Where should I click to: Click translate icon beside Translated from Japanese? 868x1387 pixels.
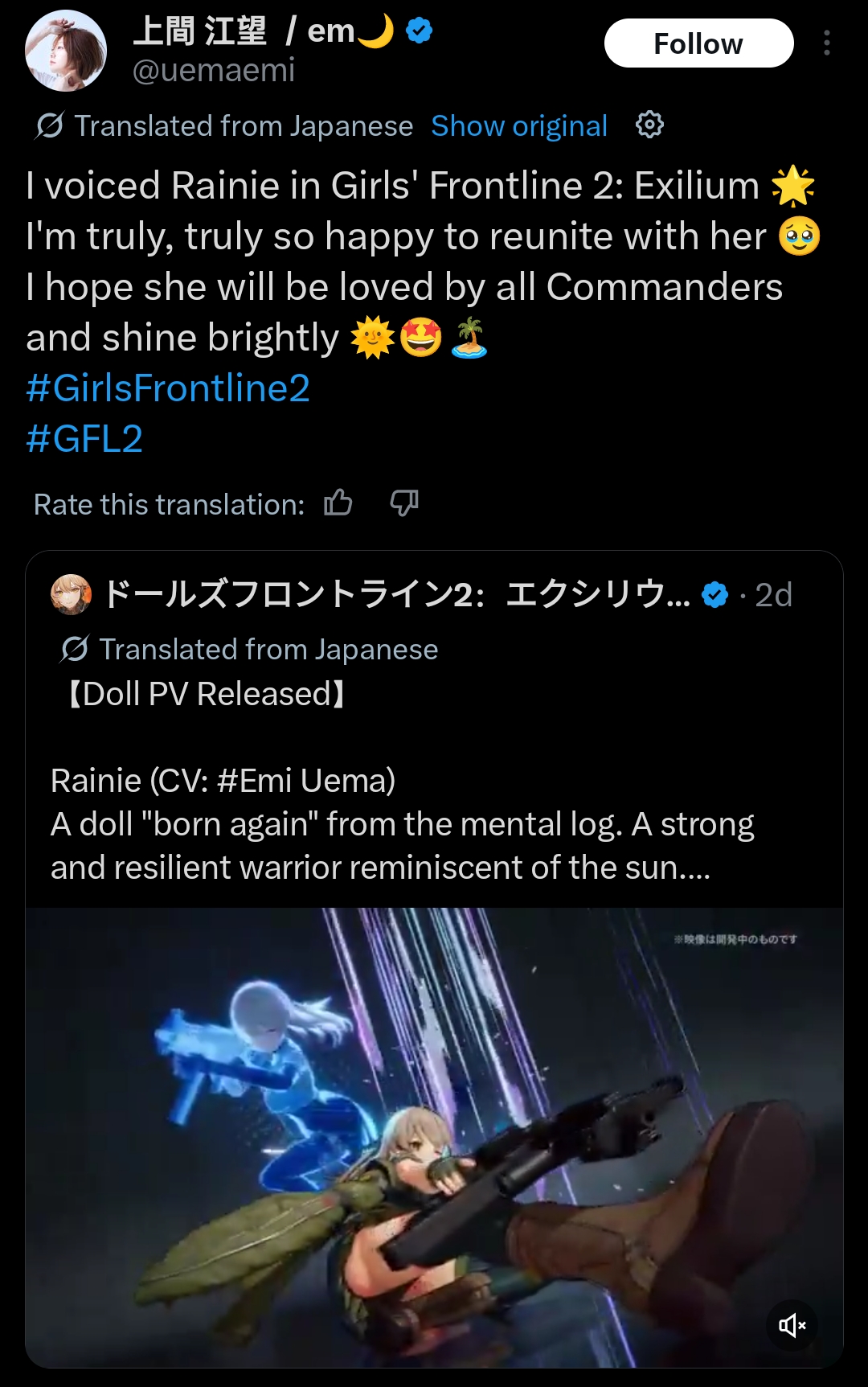pos(49,125)
